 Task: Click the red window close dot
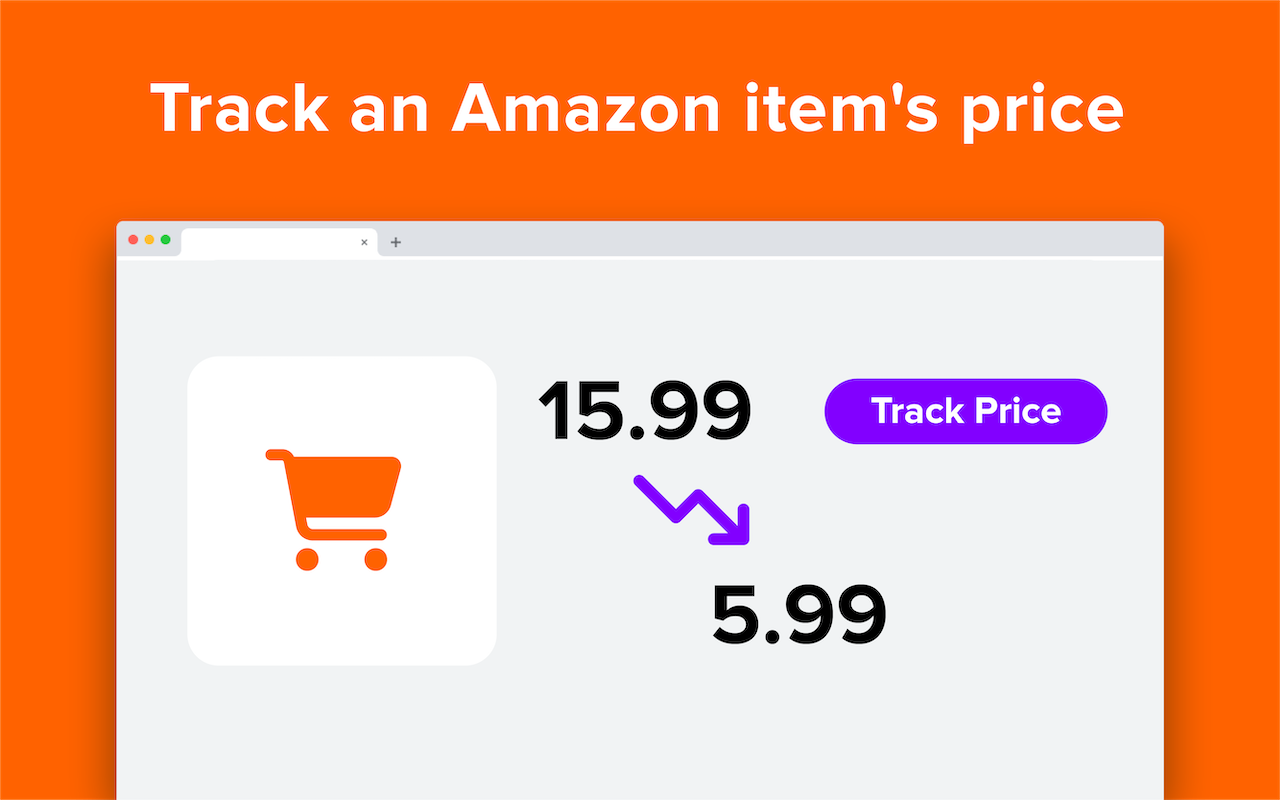(133, 240)
